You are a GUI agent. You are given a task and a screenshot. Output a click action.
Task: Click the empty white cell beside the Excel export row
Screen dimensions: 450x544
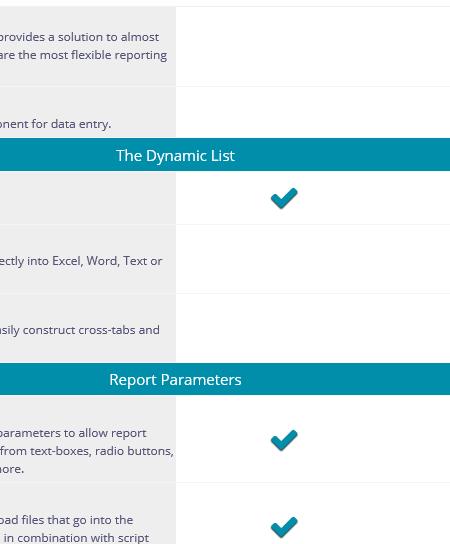pyautogui.click(x=313, y=259)
